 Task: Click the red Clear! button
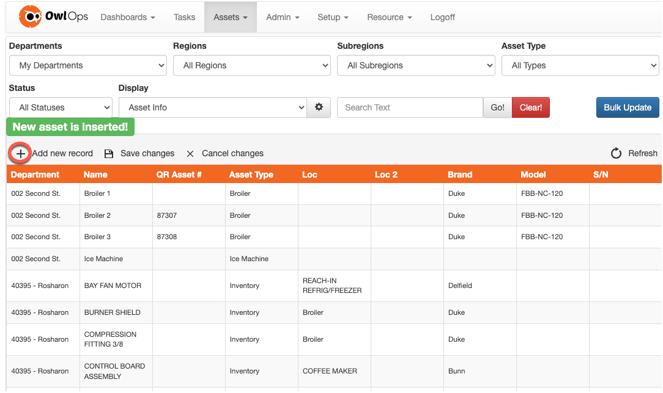click(531, 107)
